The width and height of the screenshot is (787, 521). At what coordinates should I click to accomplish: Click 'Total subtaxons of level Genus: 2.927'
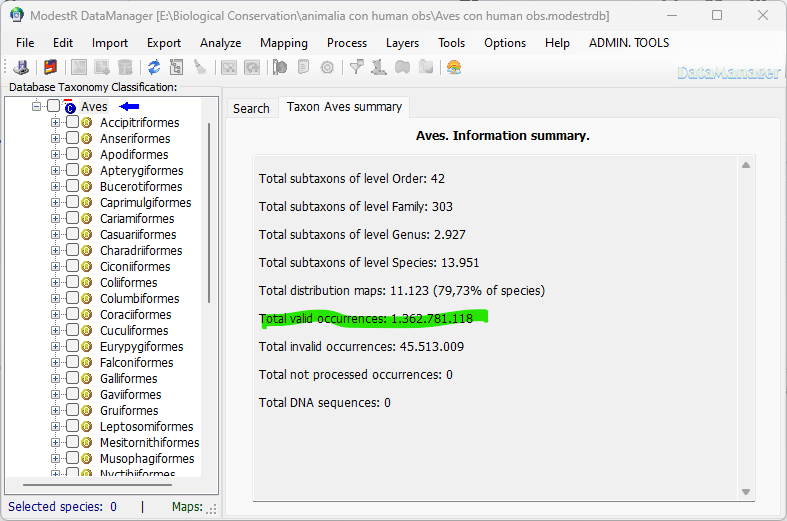[x=362, y=234]
